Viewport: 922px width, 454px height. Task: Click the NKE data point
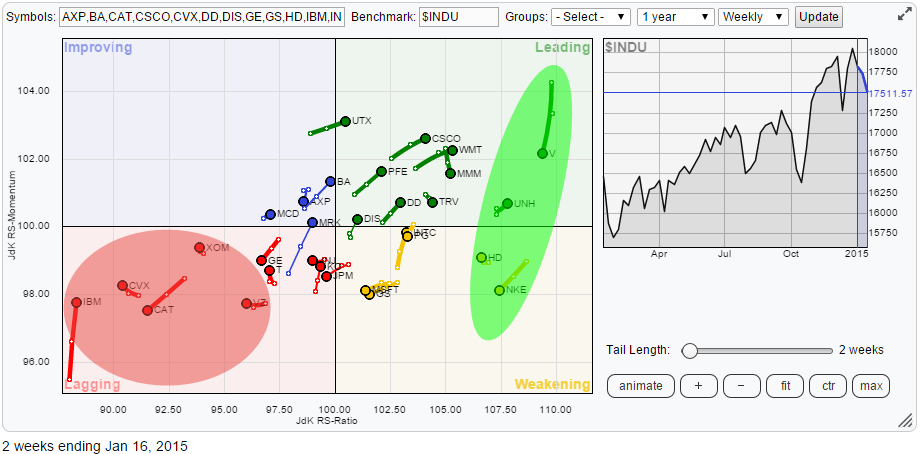499,290
